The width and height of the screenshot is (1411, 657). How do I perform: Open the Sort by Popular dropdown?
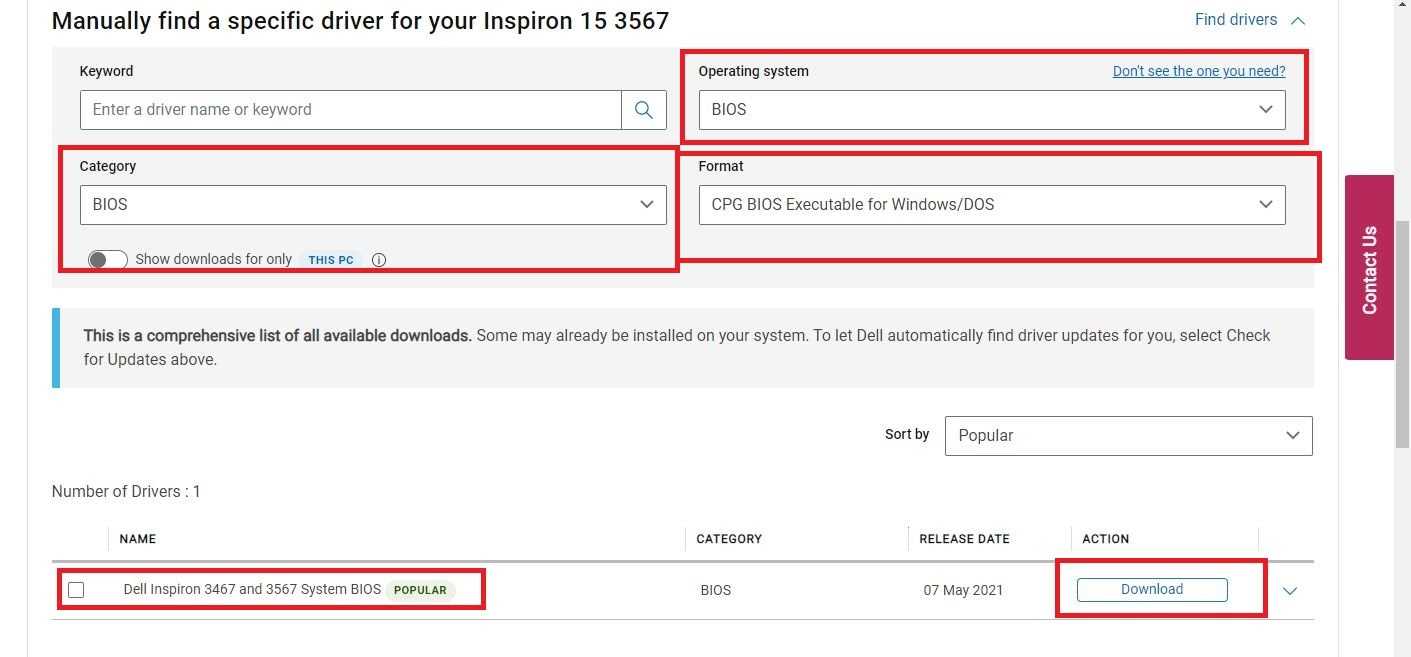(x=1128, y=436)
